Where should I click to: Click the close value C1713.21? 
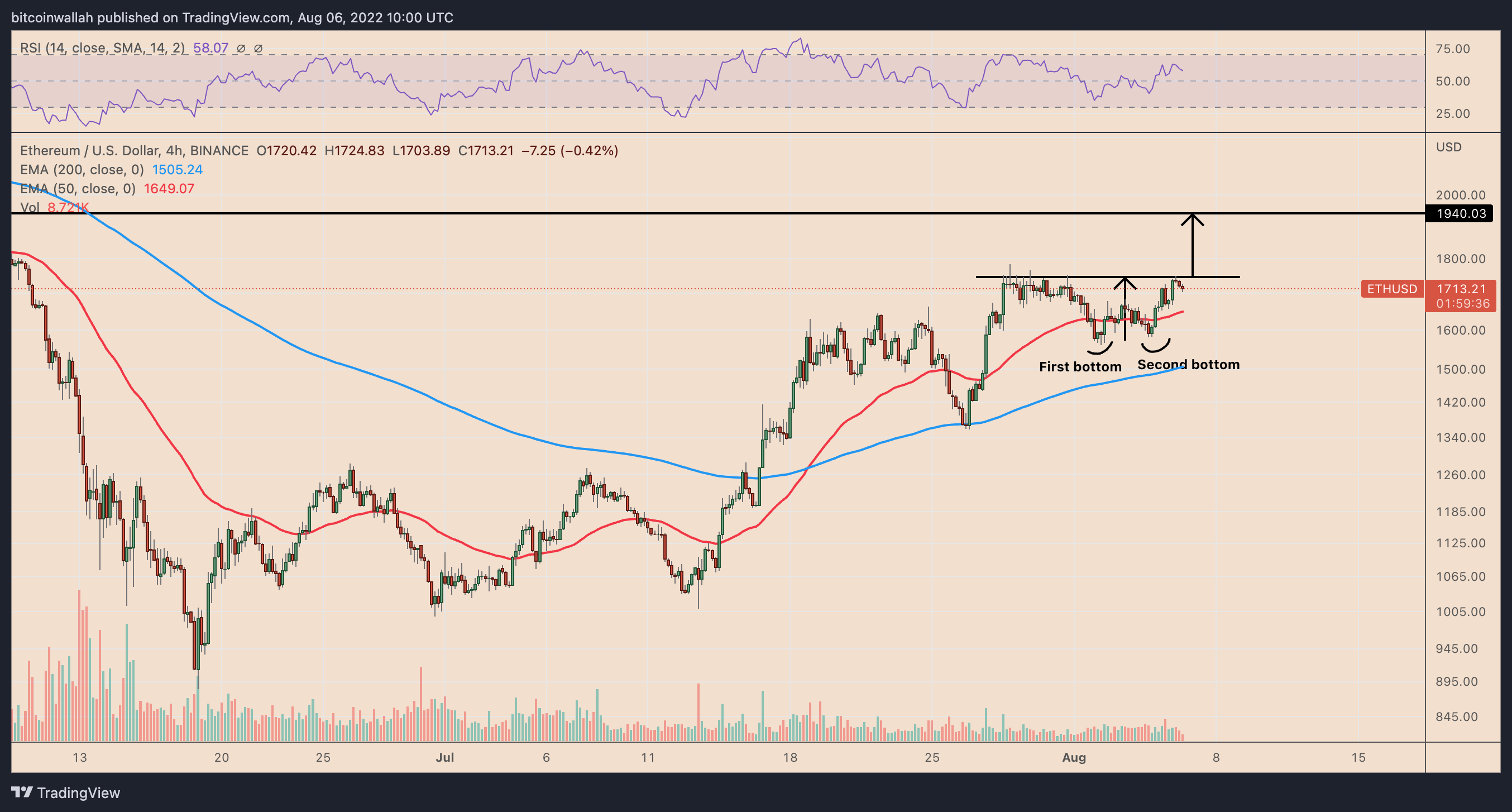[x=486, y=151]
